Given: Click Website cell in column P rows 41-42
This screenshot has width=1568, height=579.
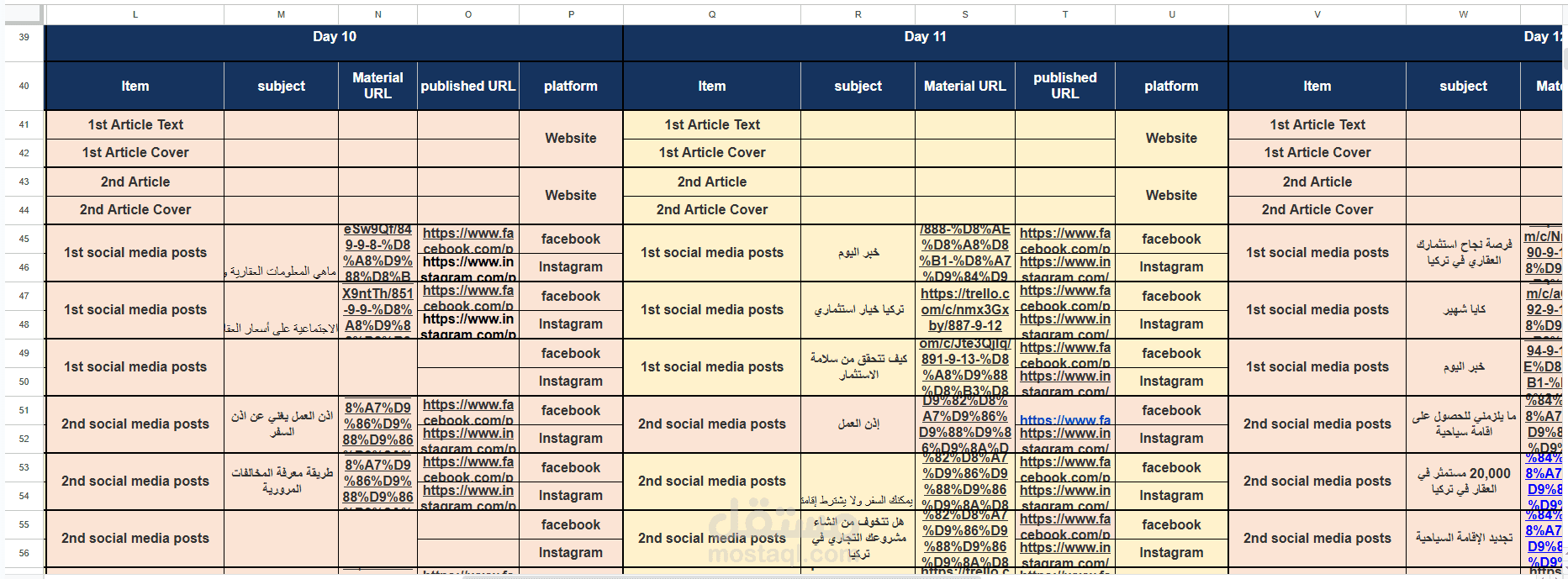Looking at the screenshot, I should [x=571, y=139].
